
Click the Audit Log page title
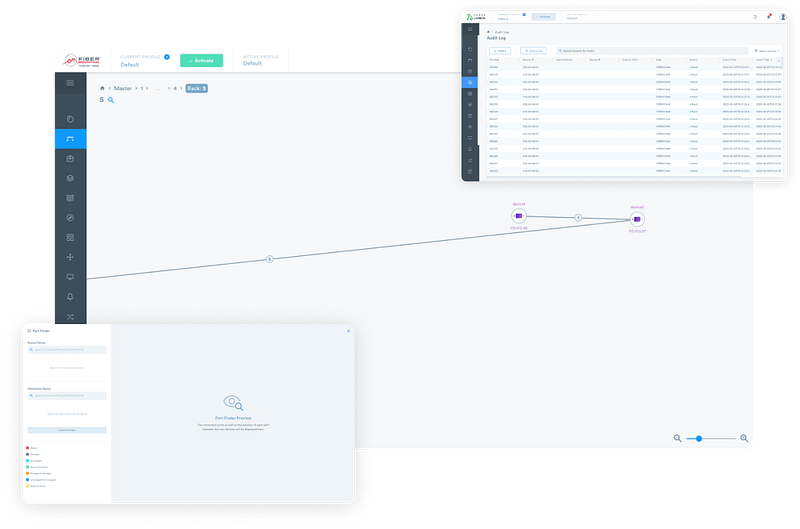point(496,38)
